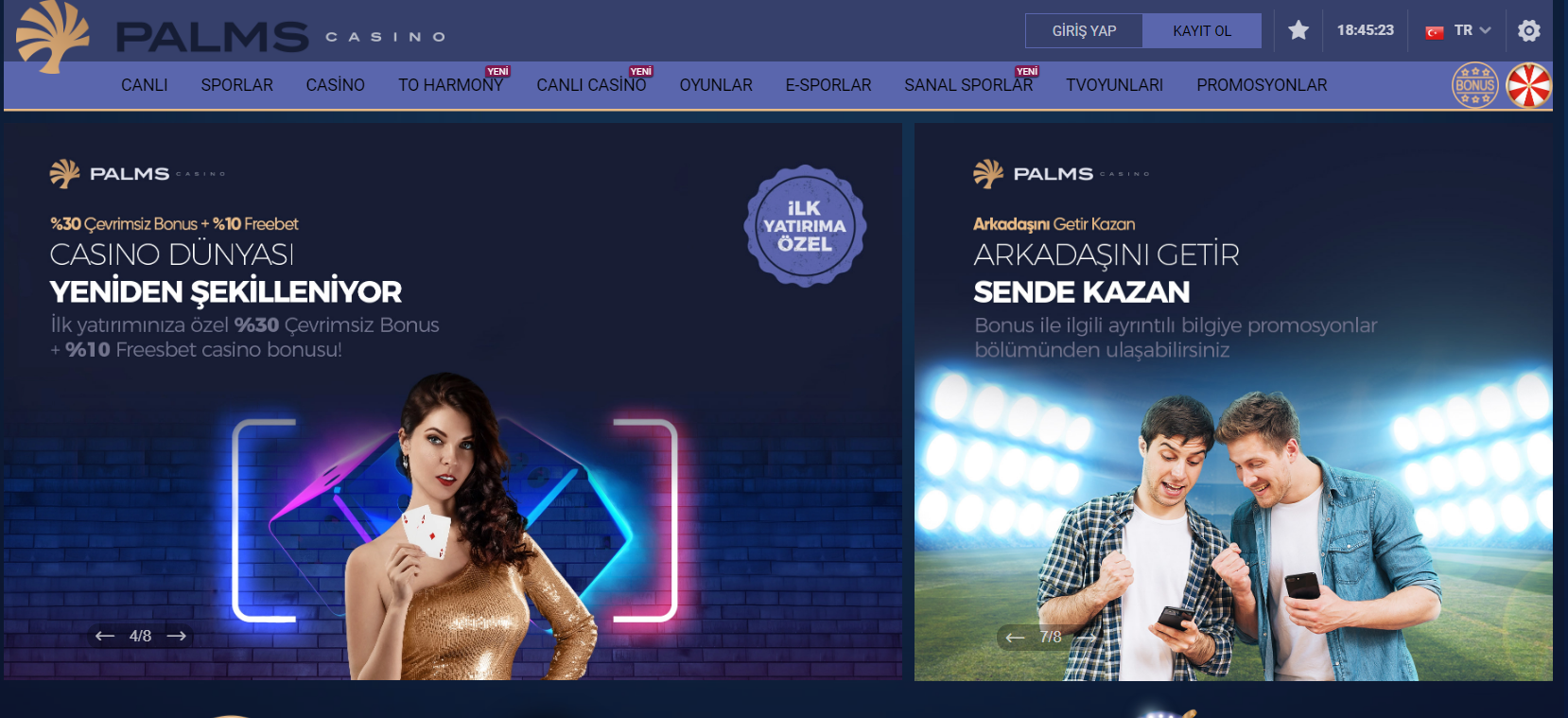Go to previous slide in 4/8 banner

point(105,636)
